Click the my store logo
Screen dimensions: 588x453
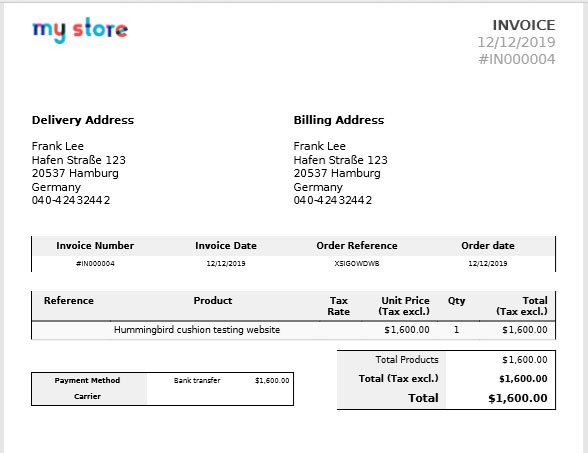80,30
